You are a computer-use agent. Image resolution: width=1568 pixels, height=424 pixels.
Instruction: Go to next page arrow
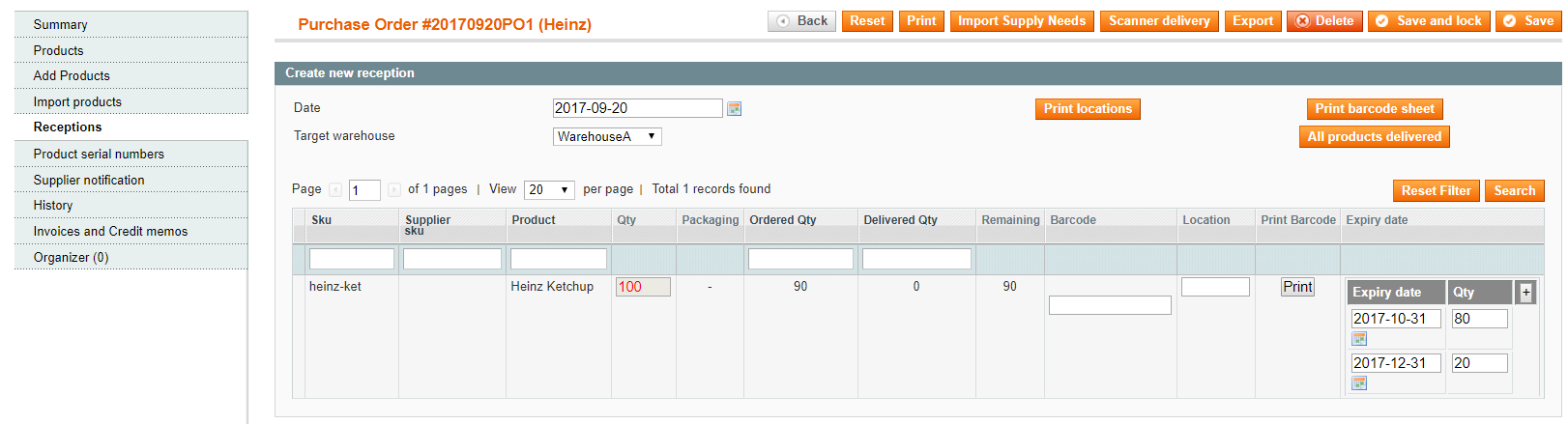394,190
